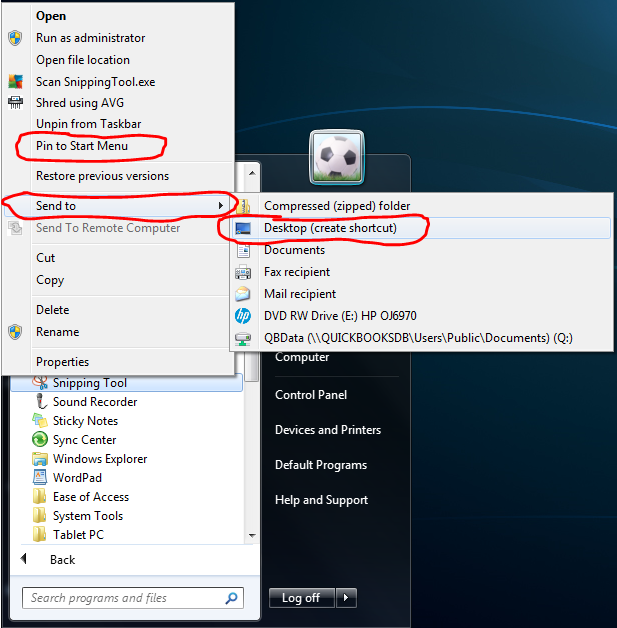Open Help and Support

click(x=321, y=500)
